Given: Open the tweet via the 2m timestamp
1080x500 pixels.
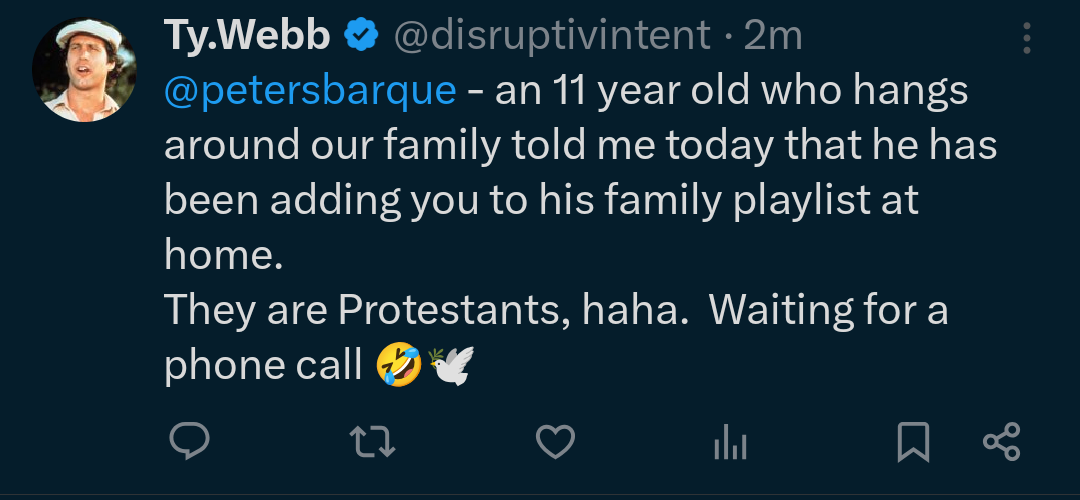Looking at the screenshot, I should point(774,37).
